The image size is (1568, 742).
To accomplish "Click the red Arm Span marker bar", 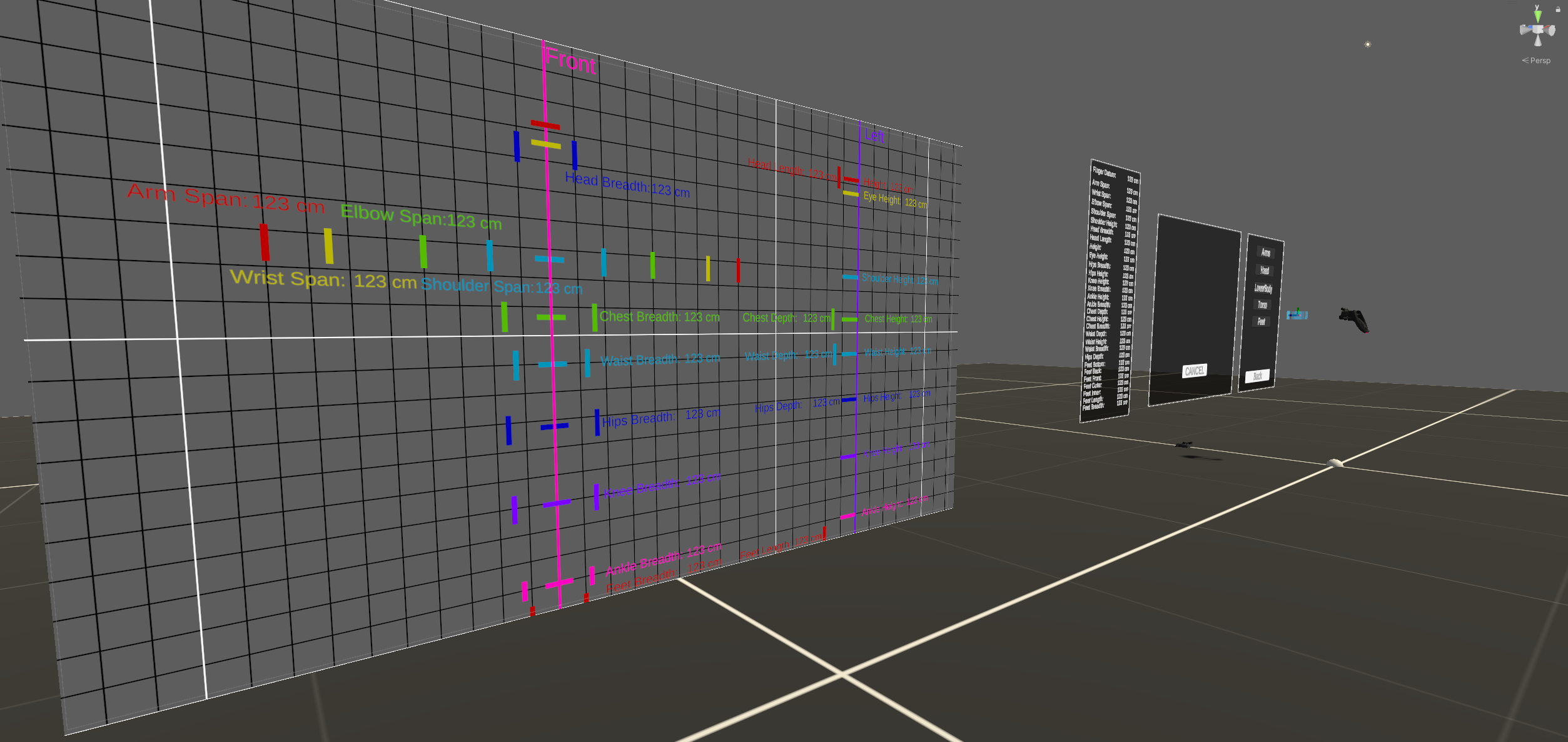I will [x=265, y=241].
